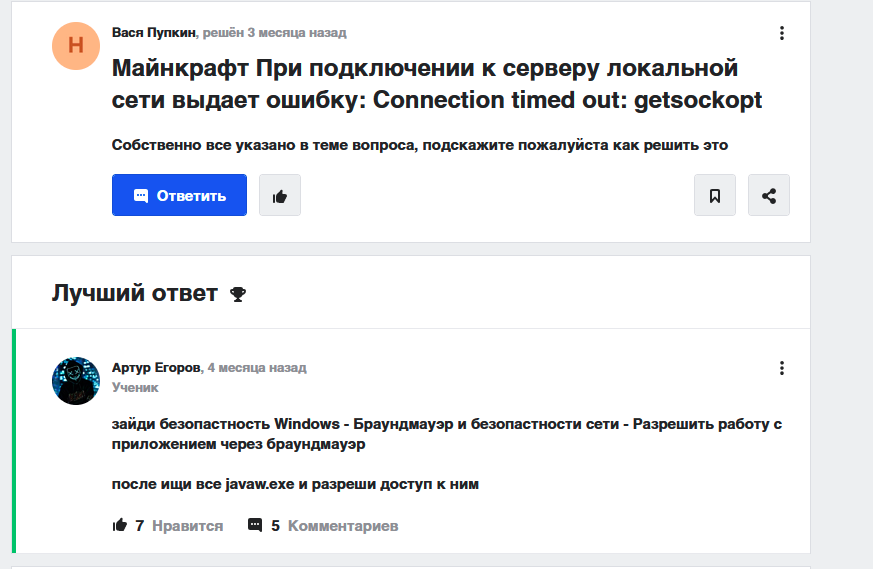
Task: Click the Connection timed out question title
Action: tap(436, 85)
